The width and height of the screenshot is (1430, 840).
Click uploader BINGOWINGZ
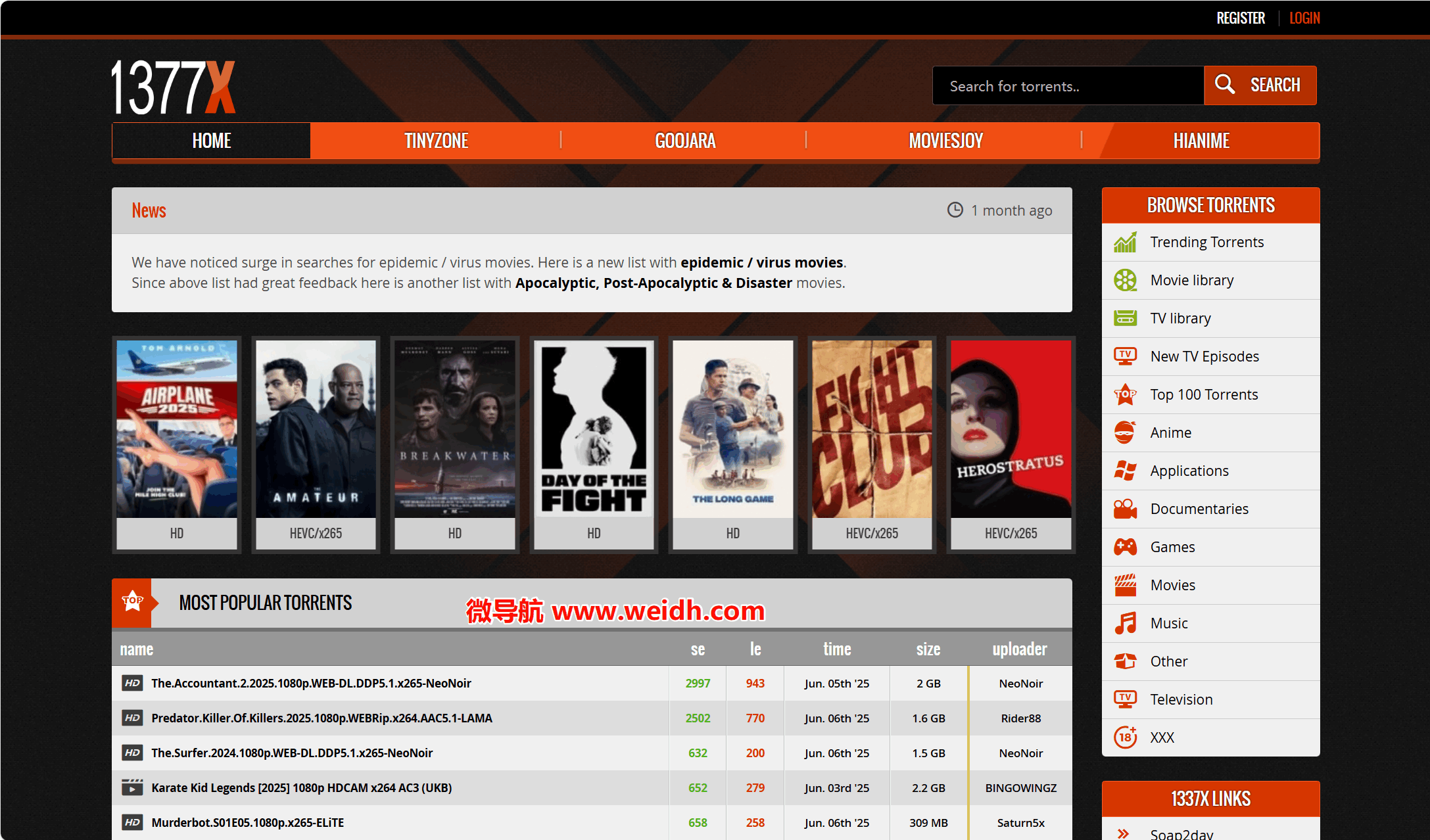point(1020,788)
